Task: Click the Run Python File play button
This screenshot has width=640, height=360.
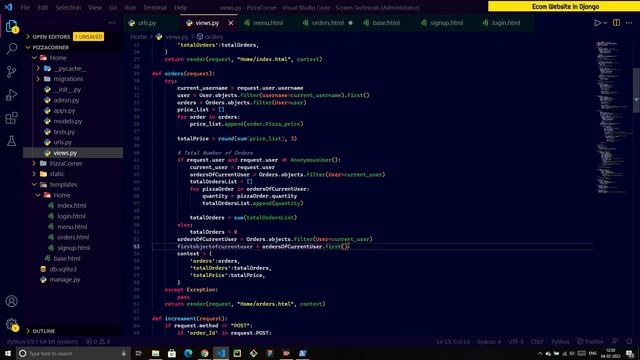Action: tap(597, 23)
